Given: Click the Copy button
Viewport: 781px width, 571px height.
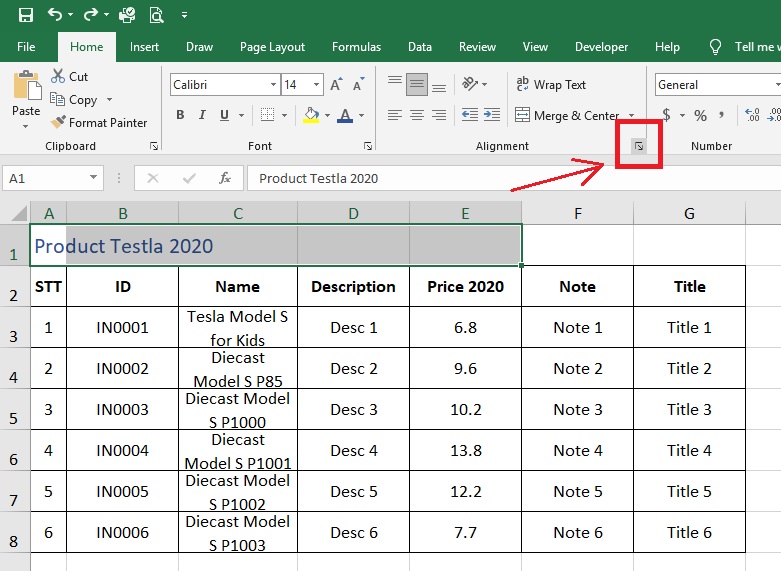Looking at the screenshot, I should point(73,100).
